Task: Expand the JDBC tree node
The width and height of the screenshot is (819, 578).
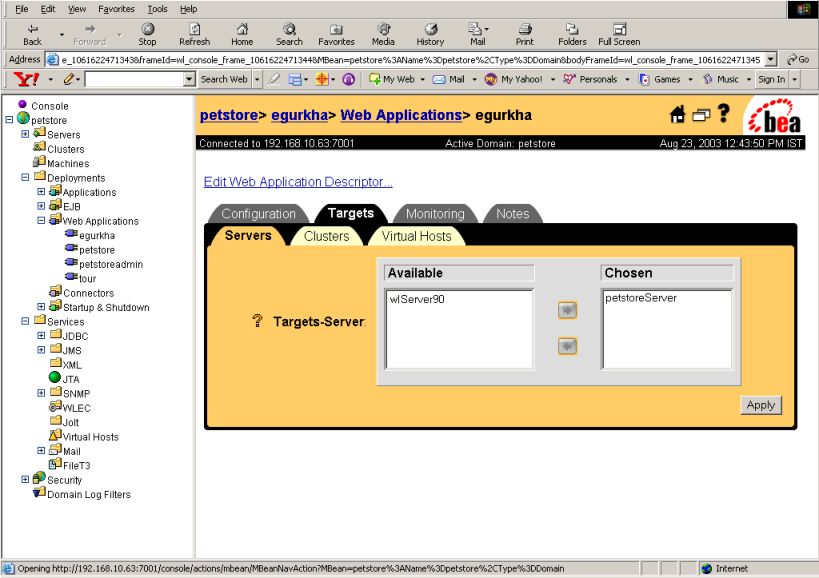Action: tap(41, 335)
